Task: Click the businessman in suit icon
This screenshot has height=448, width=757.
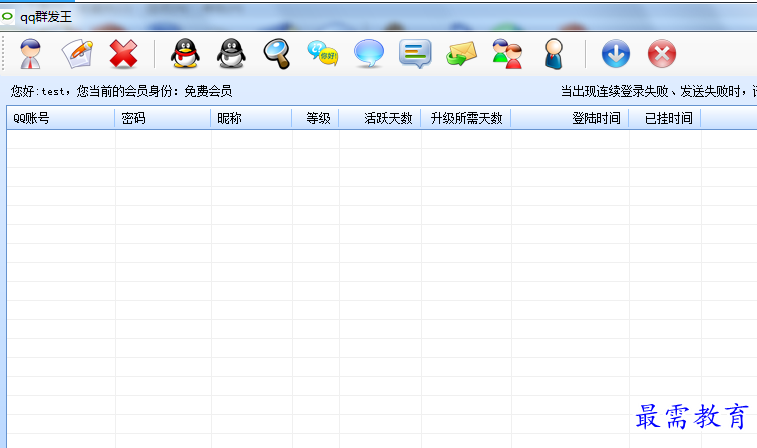Action: point(553,54)
